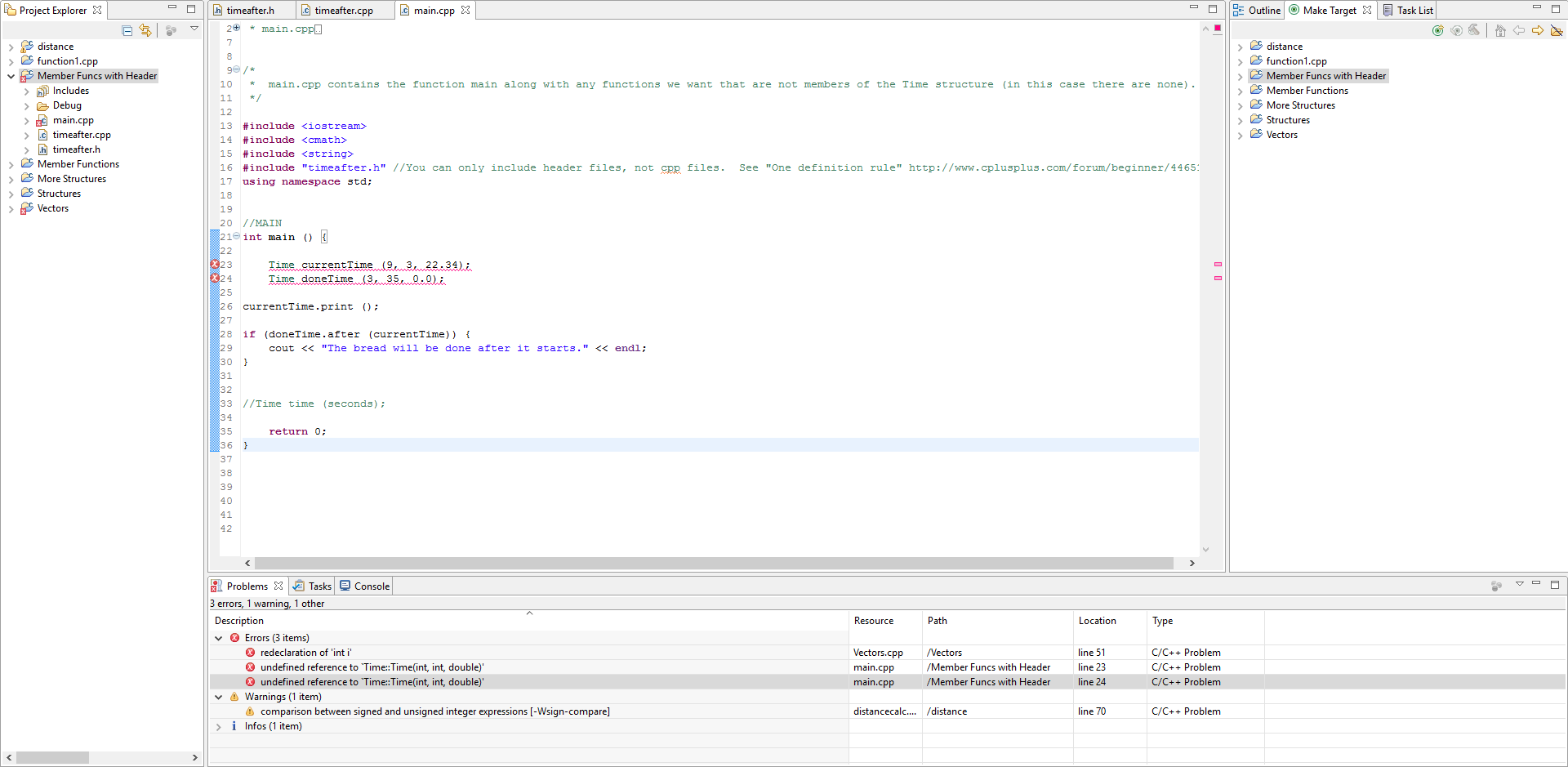The height and width of the screenshot is (767, 1568).
Task: Select undefined reference error at line 24
Action: pos(888,682)
